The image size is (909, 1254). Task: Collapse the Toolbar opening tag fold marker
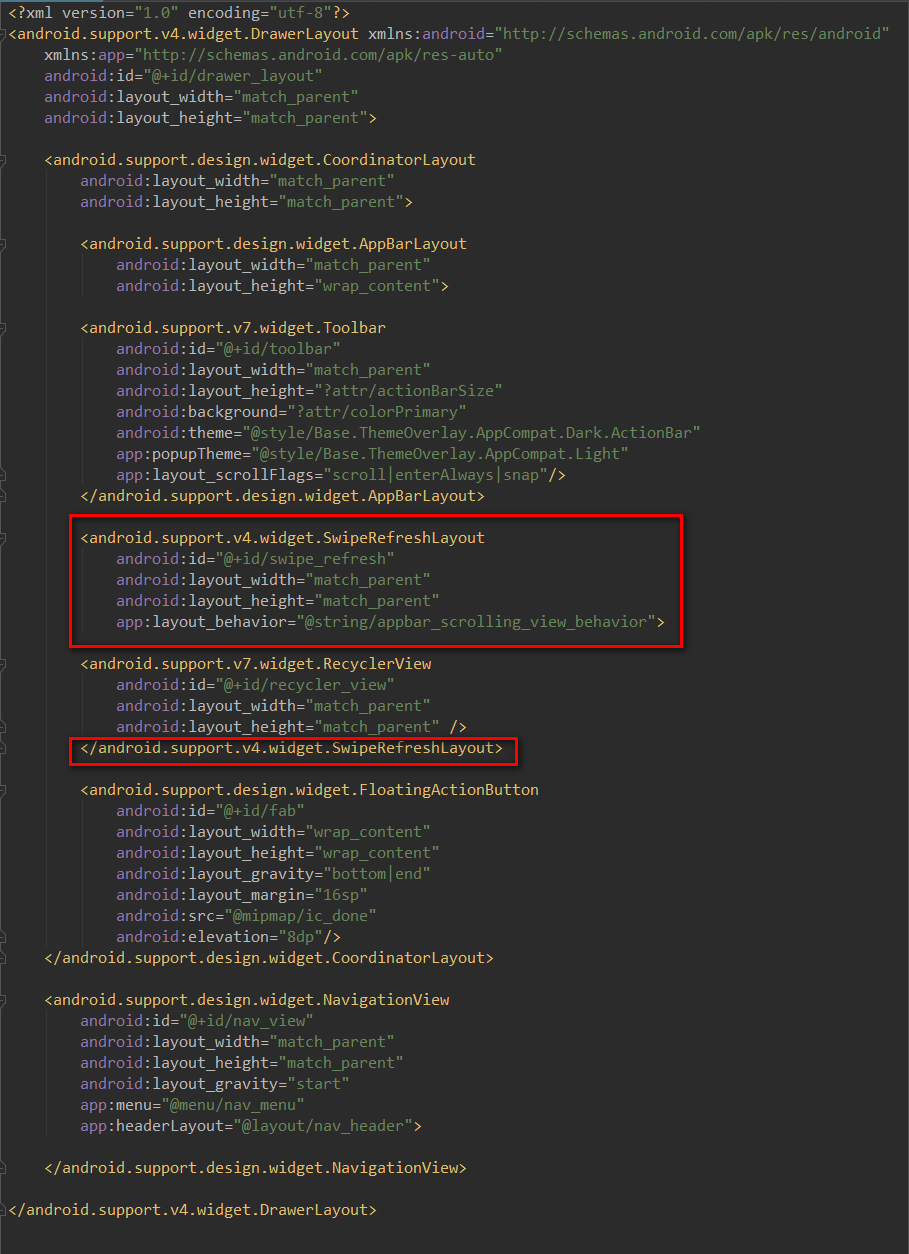click(3, 328)
